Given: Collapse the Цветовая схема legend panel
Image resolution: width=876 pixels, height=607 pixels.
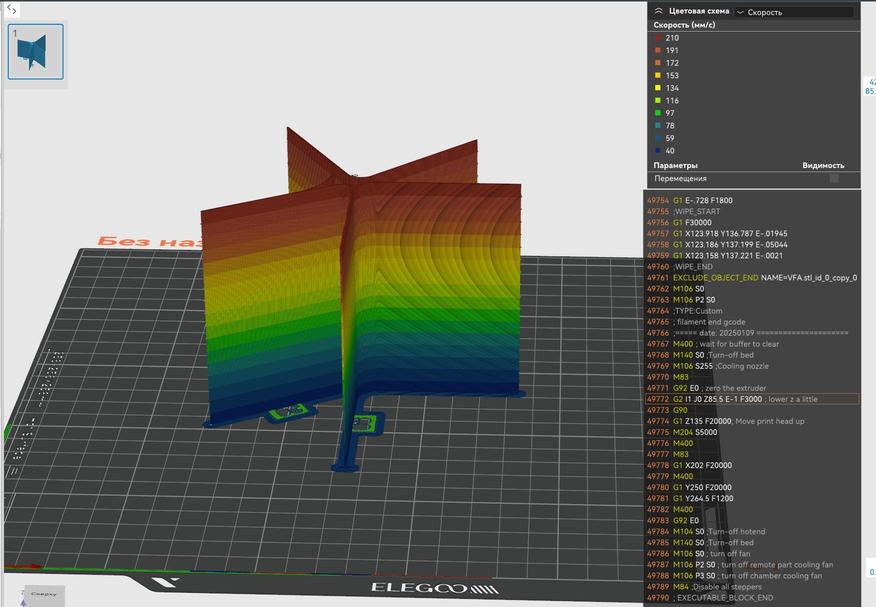Looking at the screenshot, I should tap(659, 11).
